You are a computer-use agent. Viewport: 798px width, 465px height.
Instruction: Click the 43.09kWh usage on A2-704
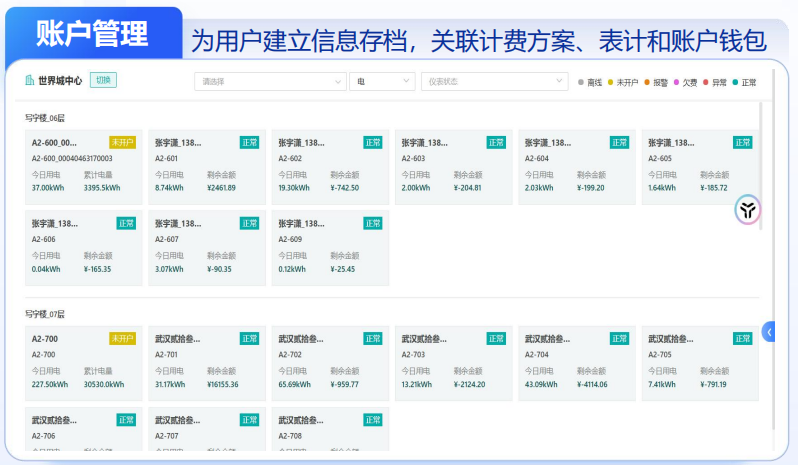[541, 384]
